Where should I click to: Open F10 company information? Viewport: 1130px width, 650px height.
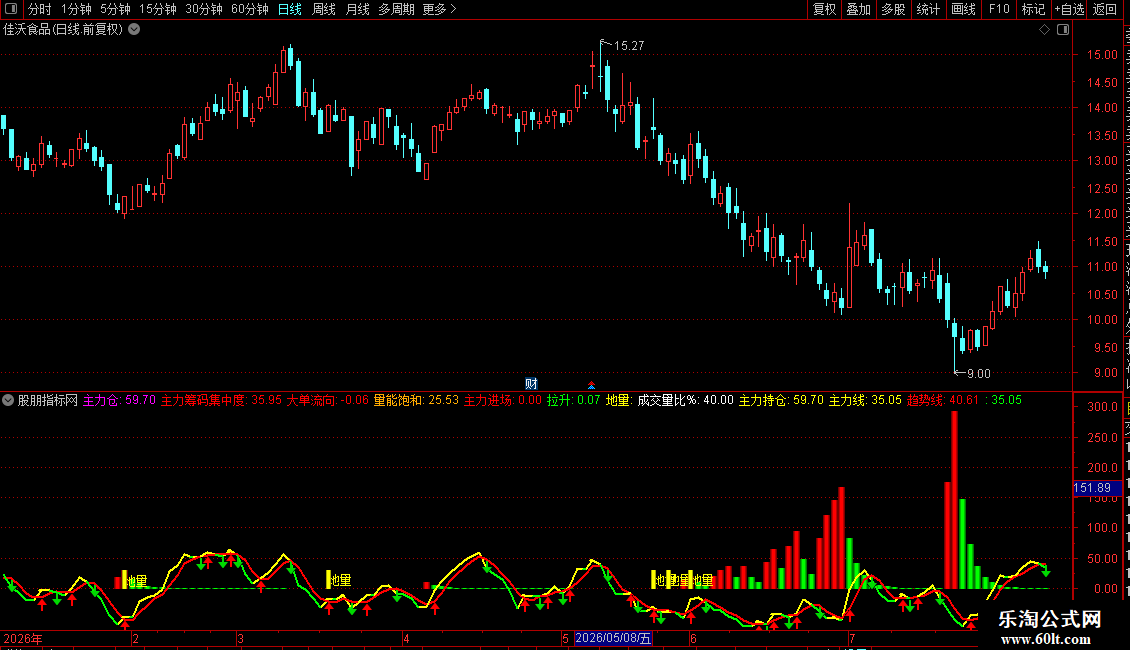pos(998,9)
